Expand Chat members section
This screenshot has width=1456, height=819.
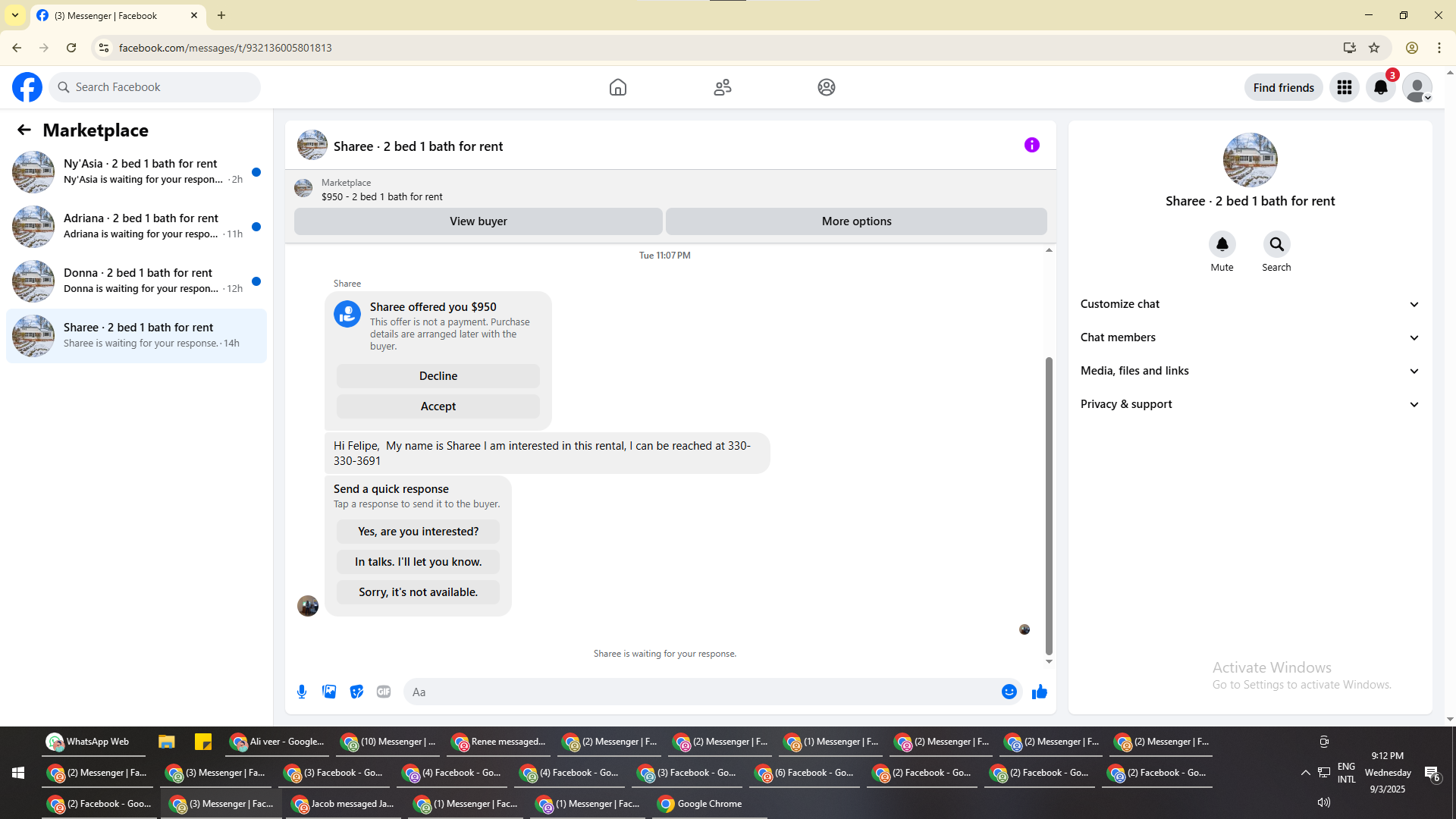[x=1250, y=337]
